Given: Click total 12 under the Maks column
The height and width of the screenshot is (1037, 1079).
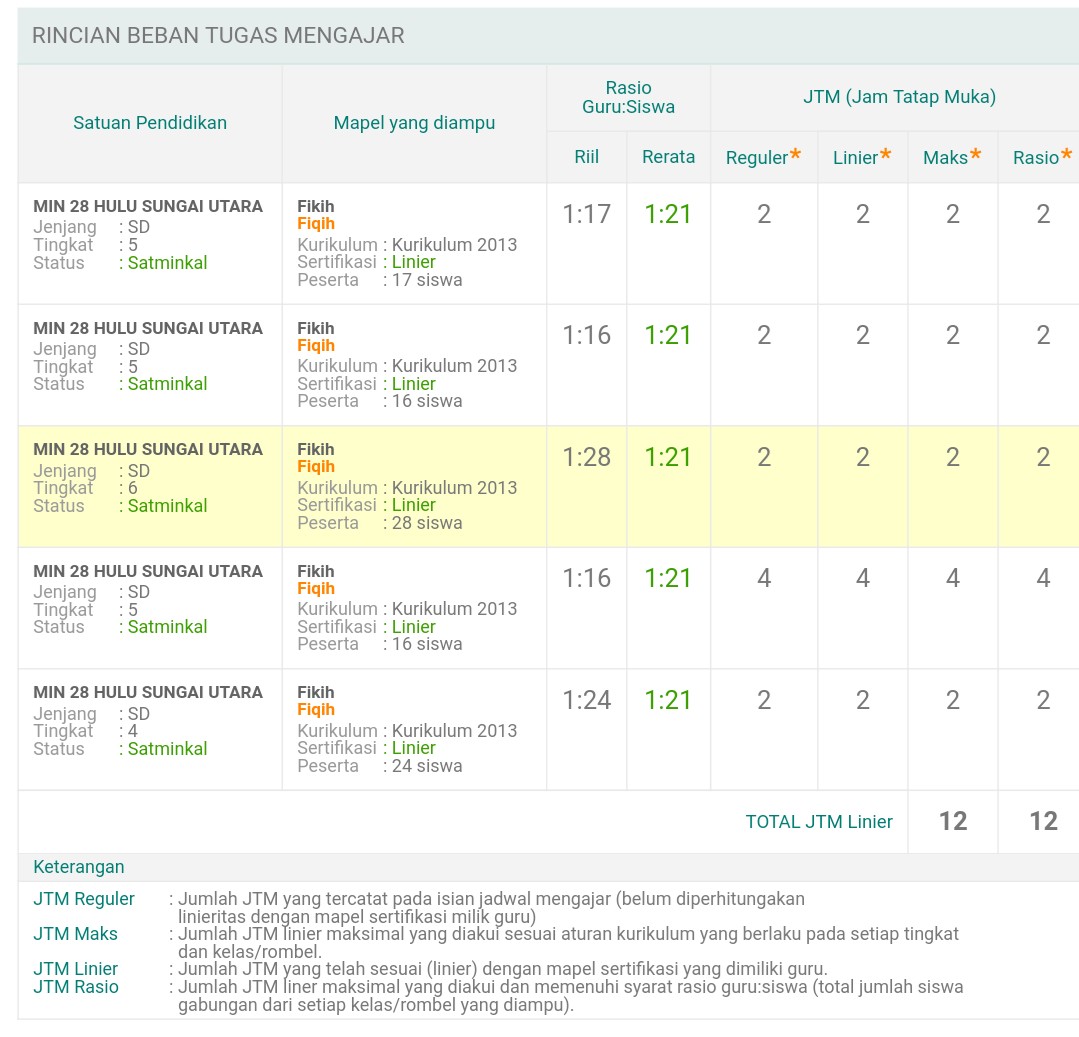Looking at the screenshot, I should click(953, 821).
